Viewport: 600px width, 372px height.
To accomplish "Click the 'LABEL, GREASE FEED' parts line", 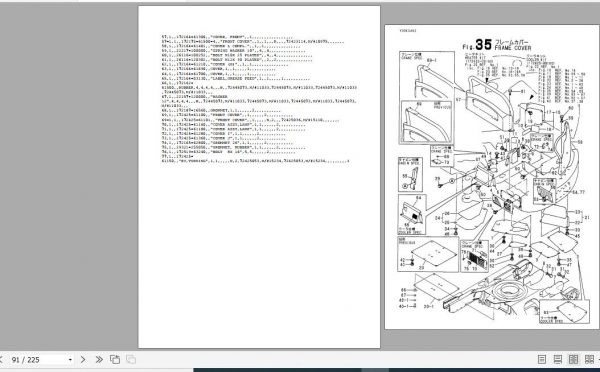I will pos(236,78).
